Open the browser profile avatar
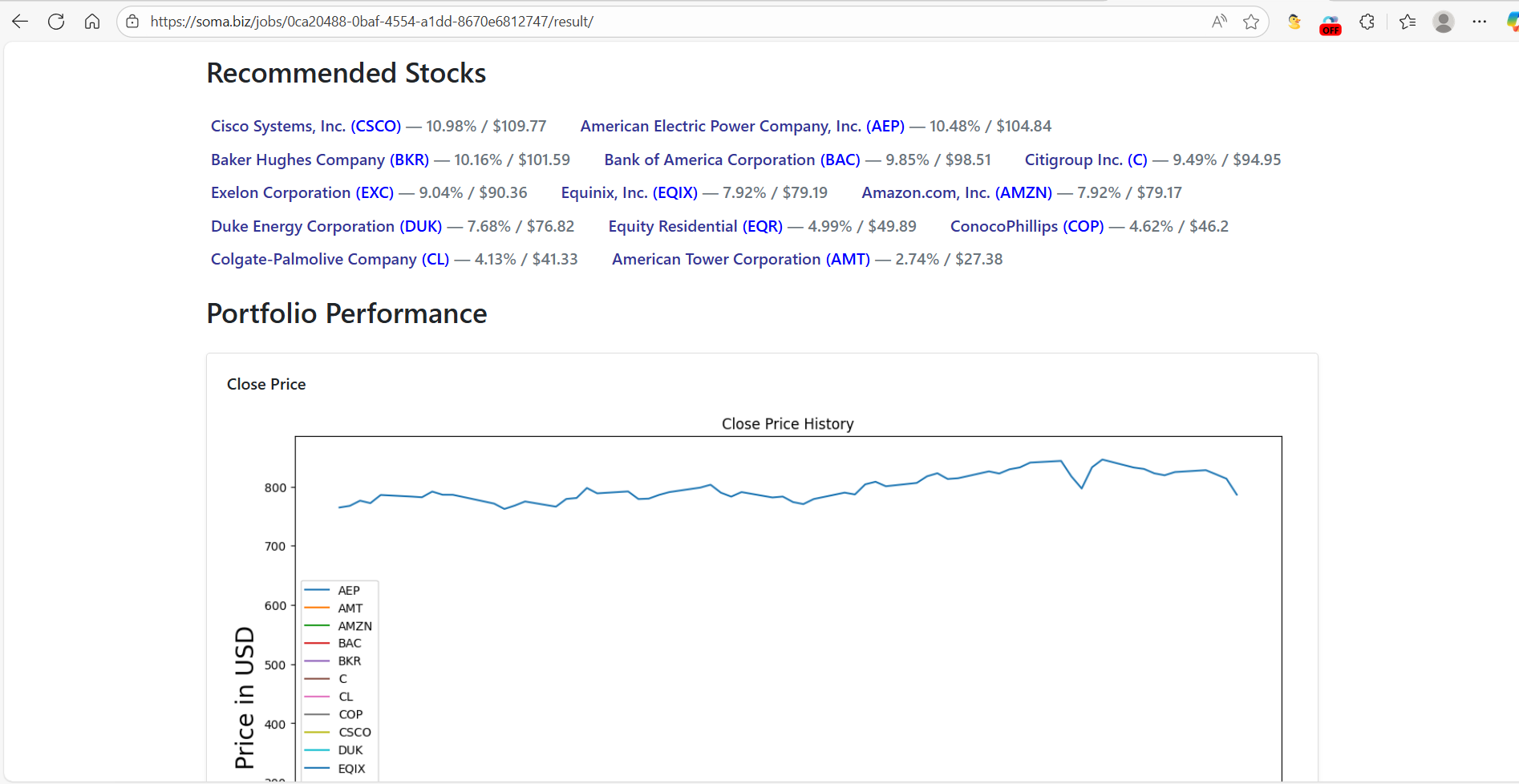The image size is (1519, 784). click(x=1444, y=22)
